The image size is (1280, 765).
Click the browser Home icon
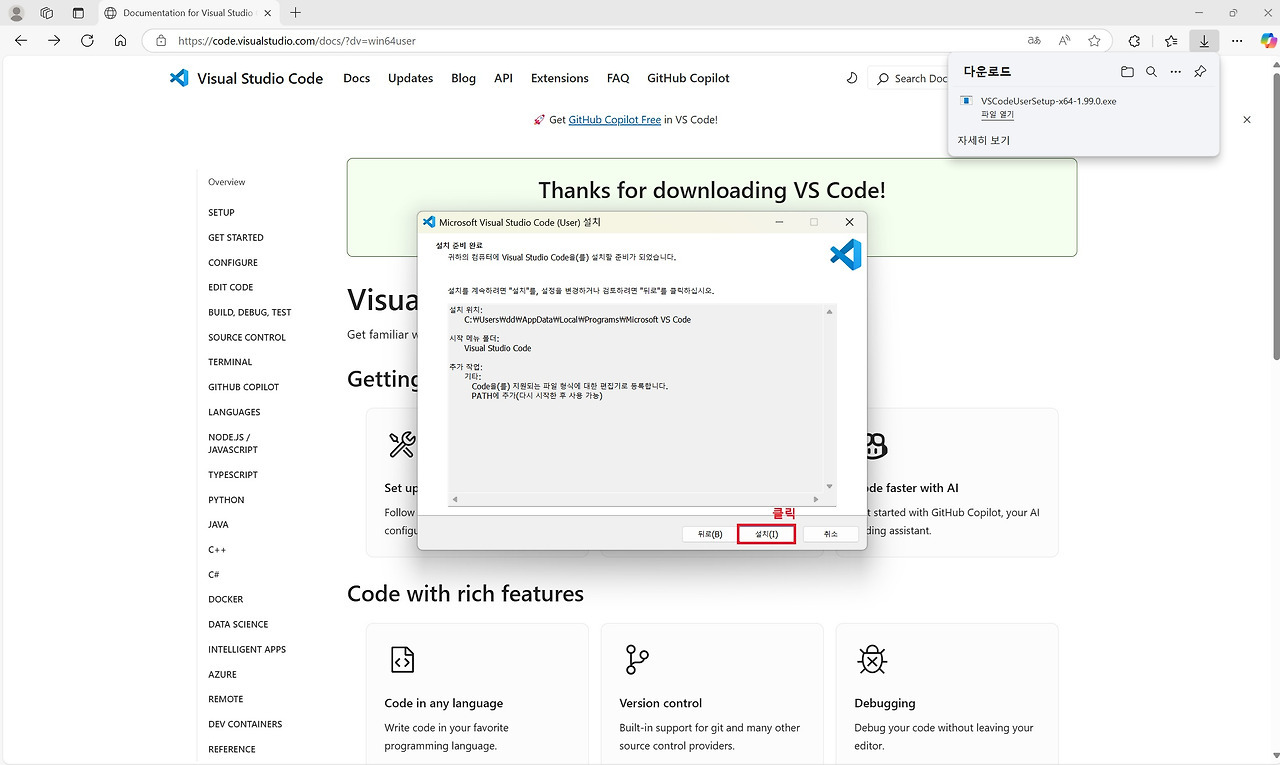pos(120,41)
